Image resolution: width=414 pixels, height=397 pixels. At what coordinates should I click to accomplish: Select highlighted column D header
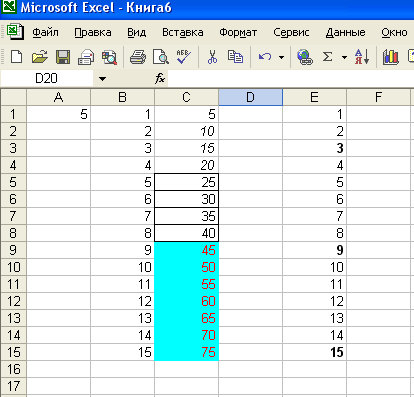point(250,97)
